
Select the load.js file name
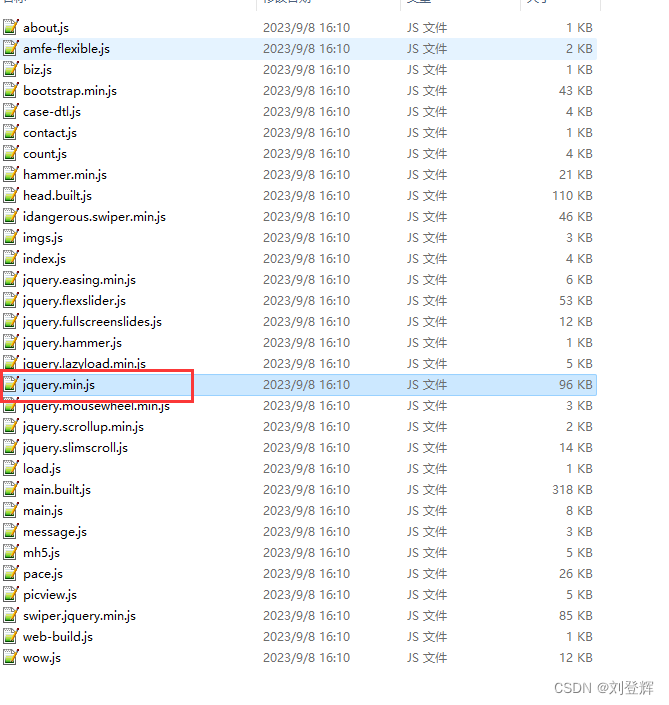click(42, 469)
